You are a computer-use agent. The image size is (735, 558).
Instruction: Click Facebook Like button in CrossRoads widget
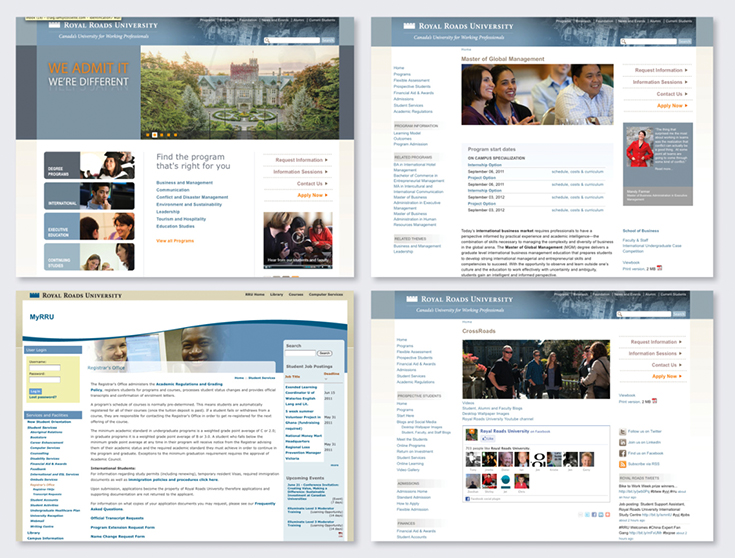click(488, 439)
